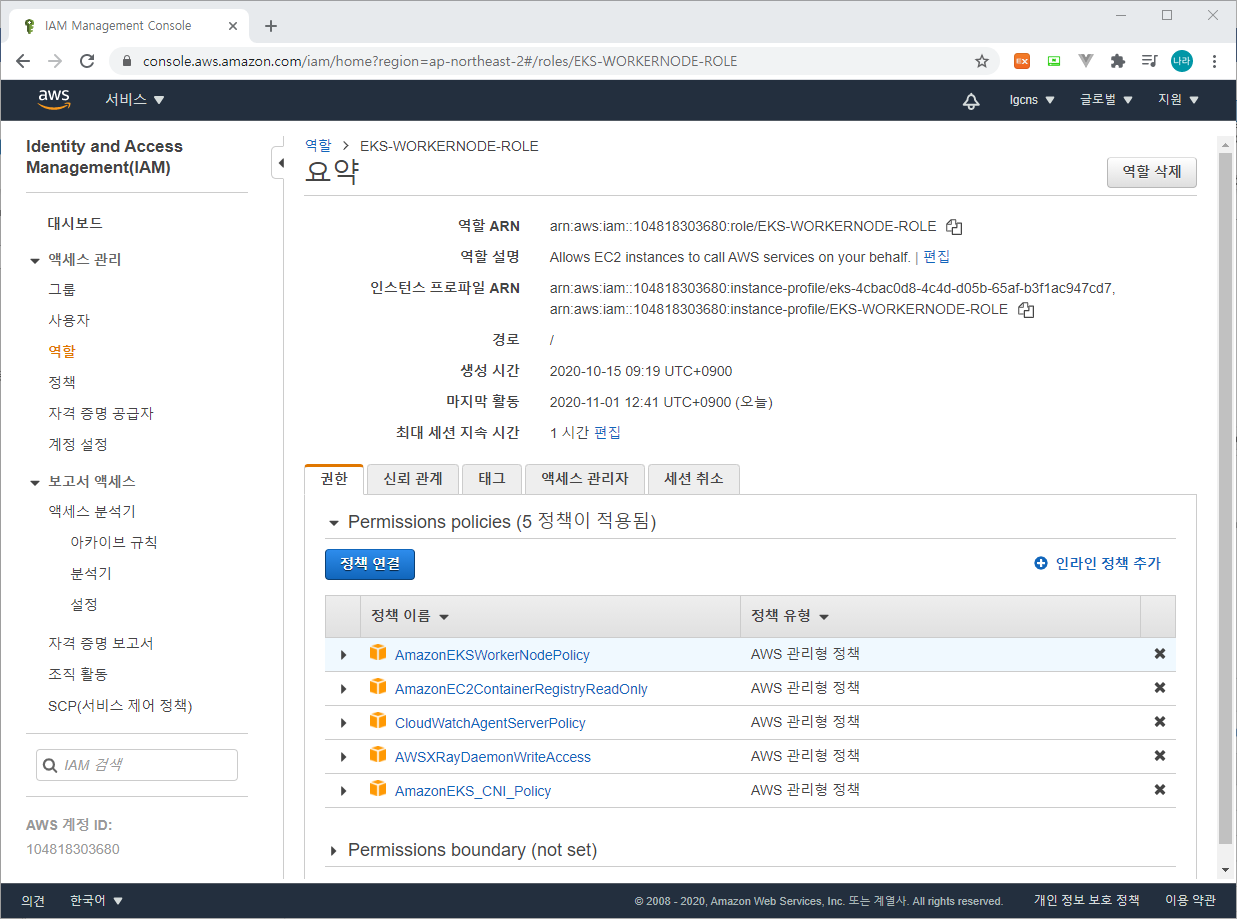The width and height of the screenshot is (1237, 919).
Task: Open the 한국어 language selector
Action: pos(97,901)
